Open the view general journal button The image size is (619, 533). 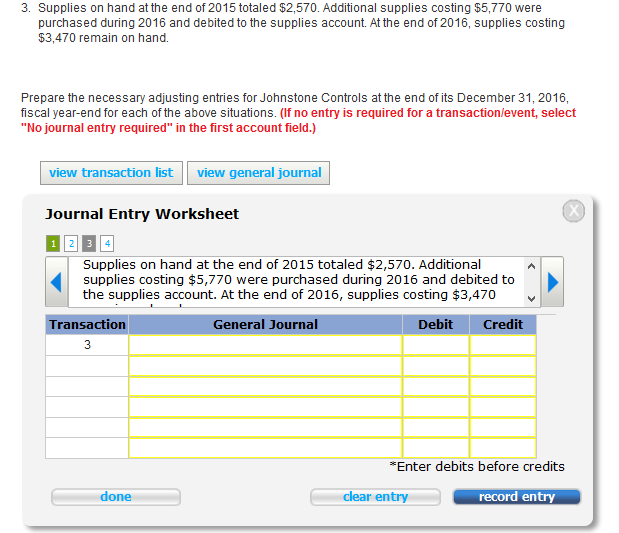point(259,173)
